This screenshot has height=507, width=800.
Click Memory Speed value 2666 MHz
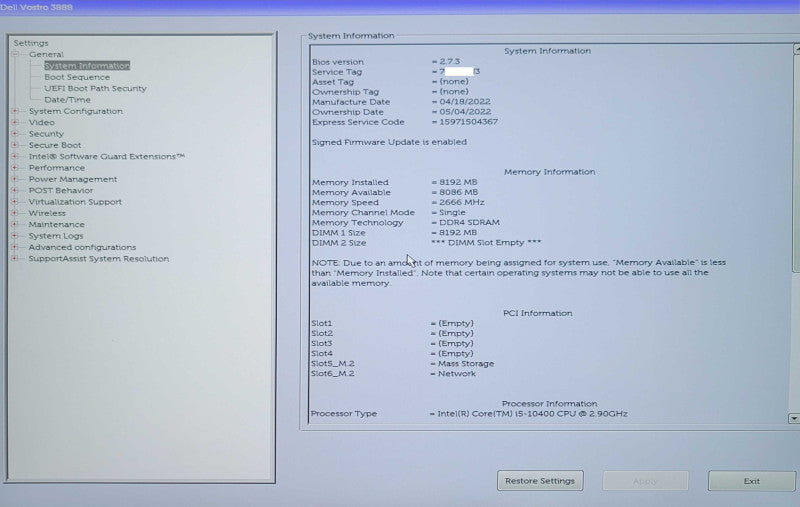[x=462, y=202]
